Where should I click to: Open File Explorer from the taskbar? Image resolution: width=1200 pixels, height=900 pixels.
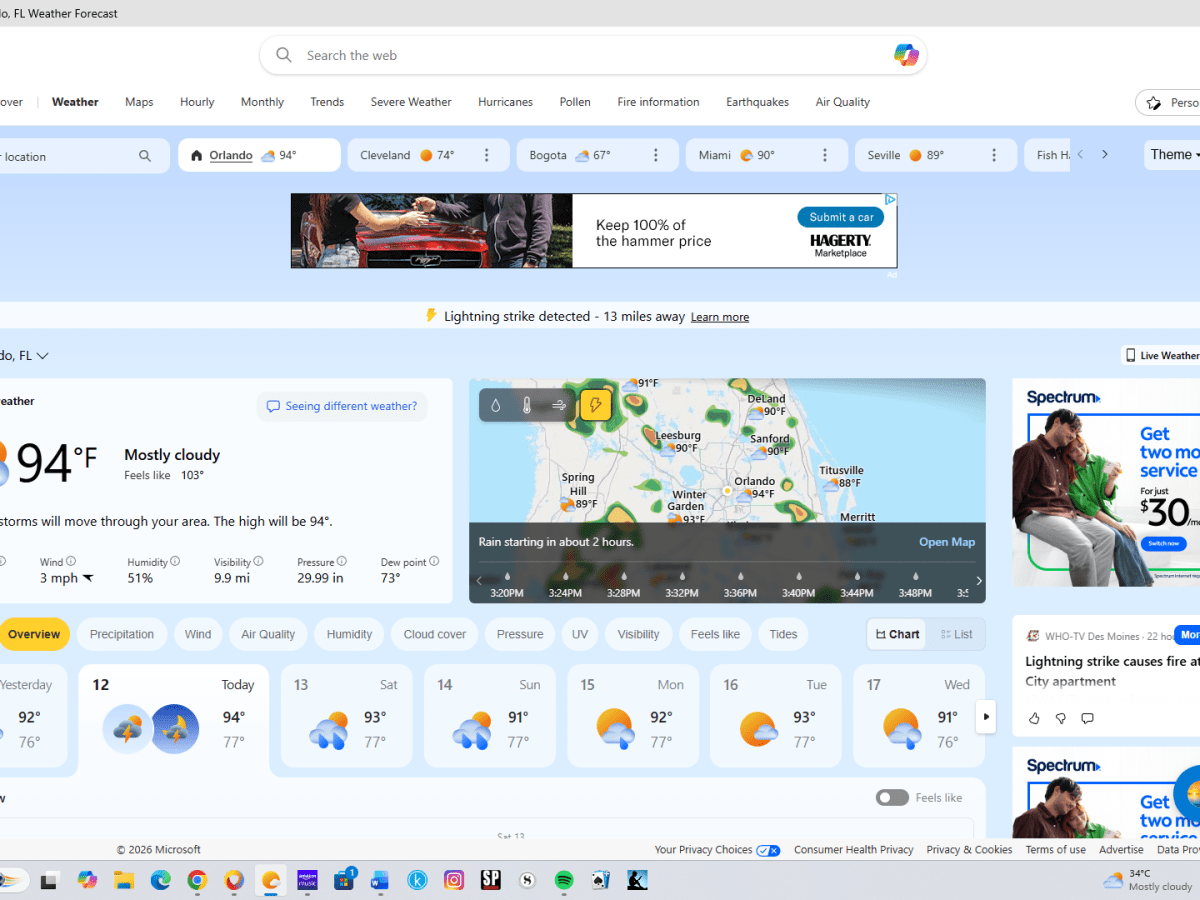124,880
